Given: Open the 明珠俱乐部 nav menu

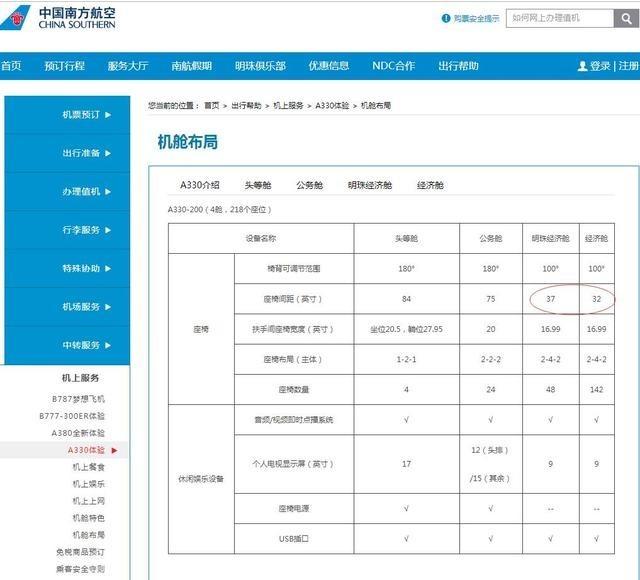Looking at the screenshot, I should click(260, 66).
